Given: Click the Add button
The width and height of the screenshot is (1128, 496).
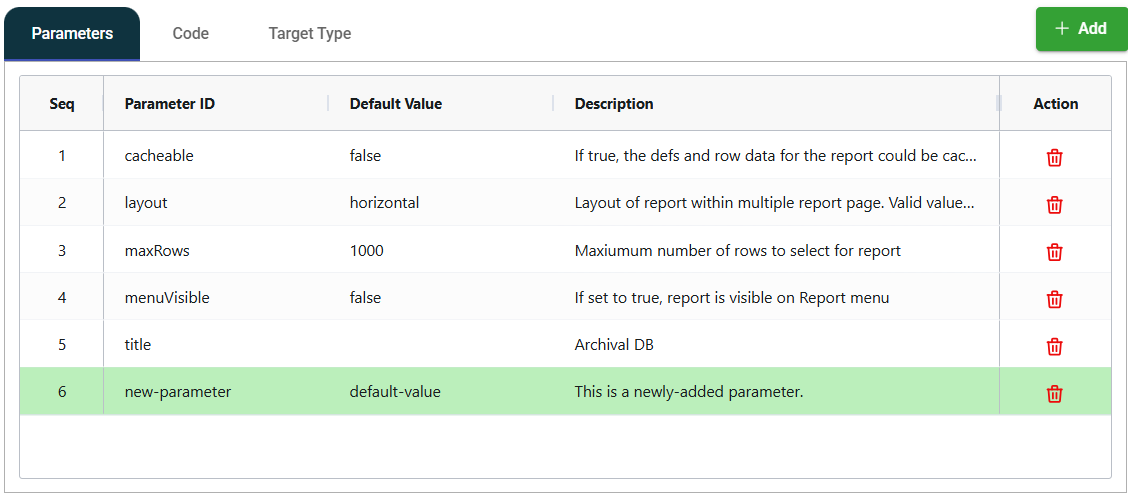Looking at the screenshot, I should coord(1081,29).
